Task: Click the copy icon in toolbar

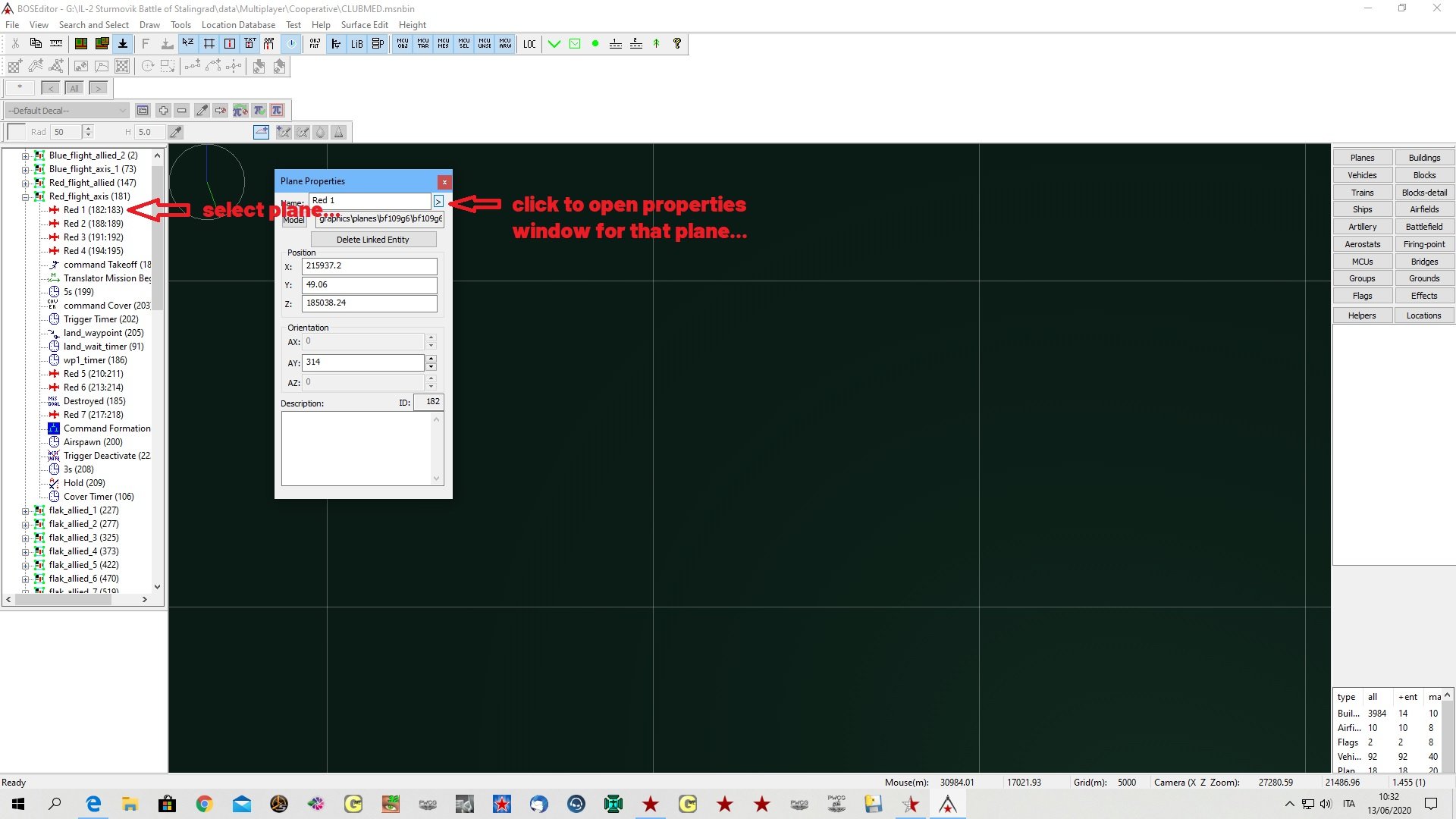Action: click(x=36, y=44)
